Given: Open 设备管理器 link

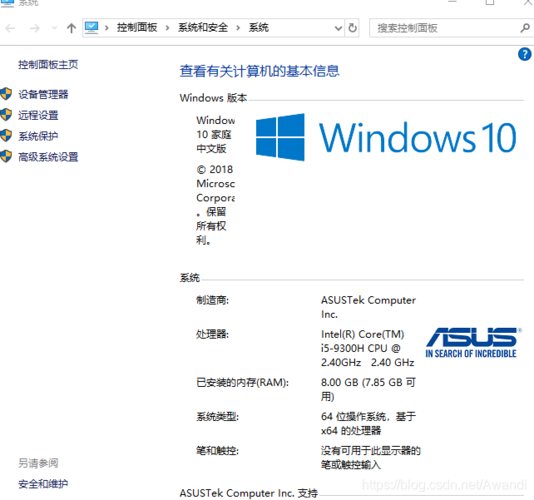Looking at the screenshot, I should (43, 94).
